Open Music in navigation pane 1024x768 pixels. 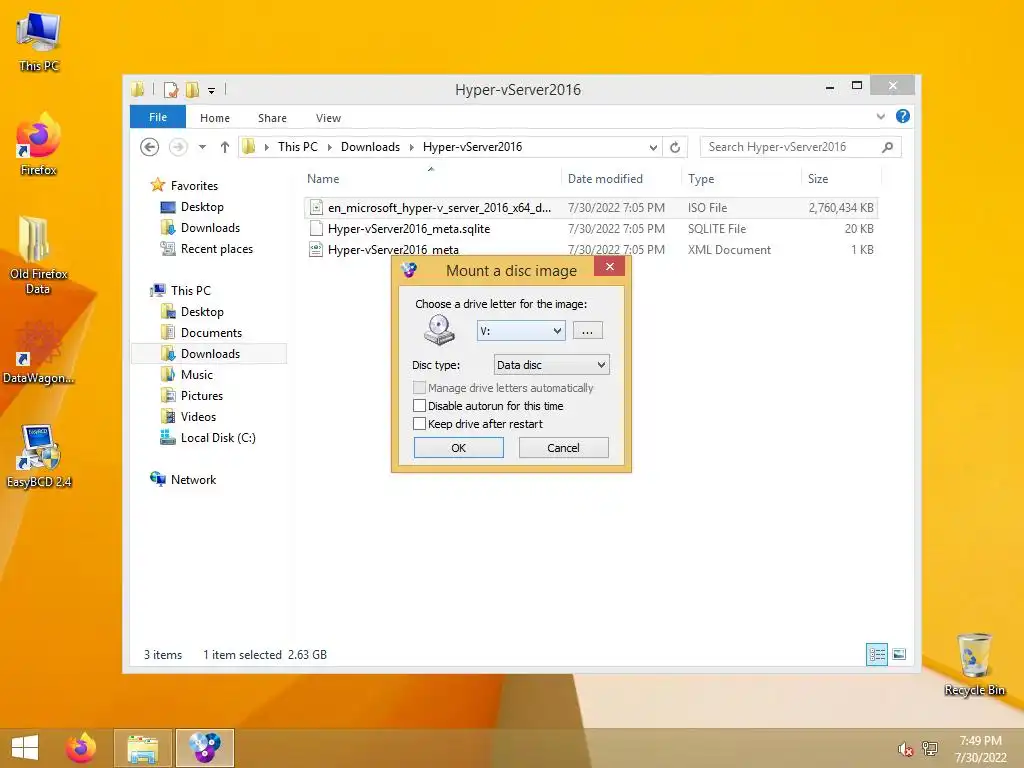tap(197, 375)
